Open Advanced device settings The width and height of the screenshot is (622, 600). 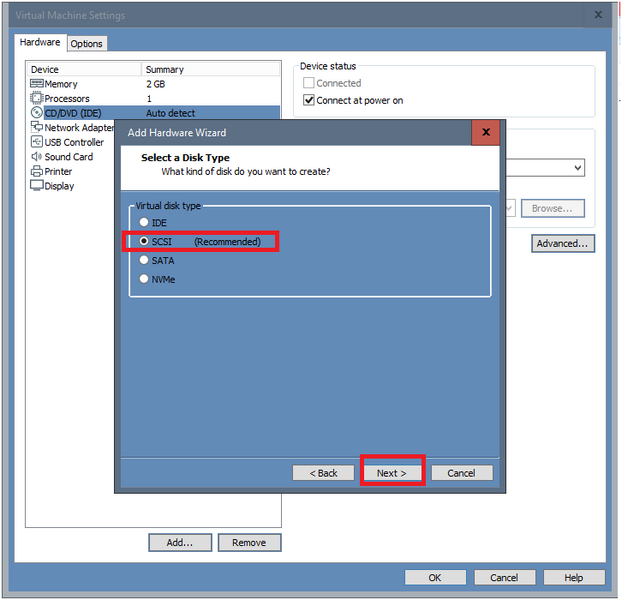click(x=563, y=243)
